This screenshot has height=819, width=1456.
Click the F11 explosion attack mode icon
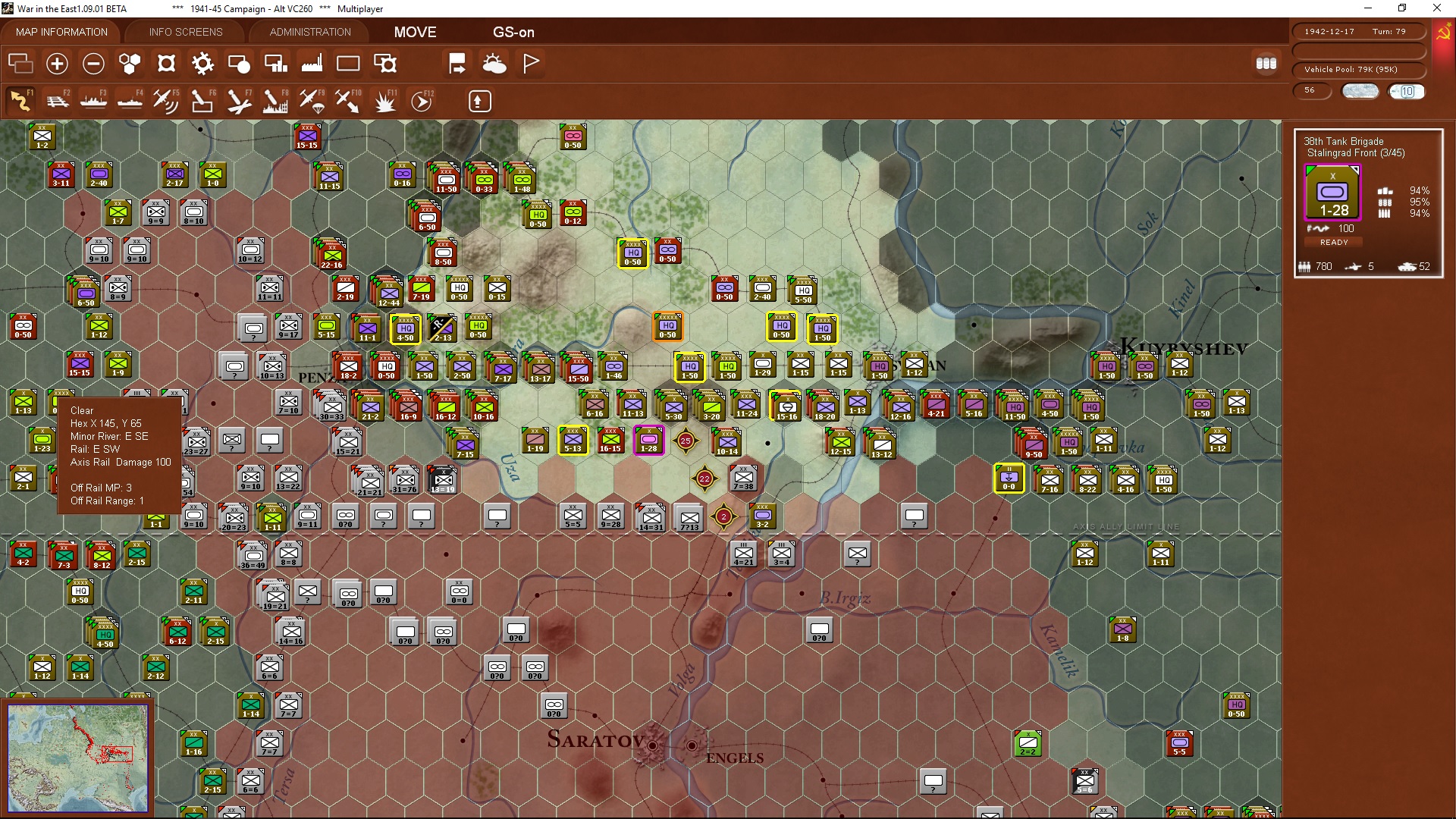coord(384,101)
